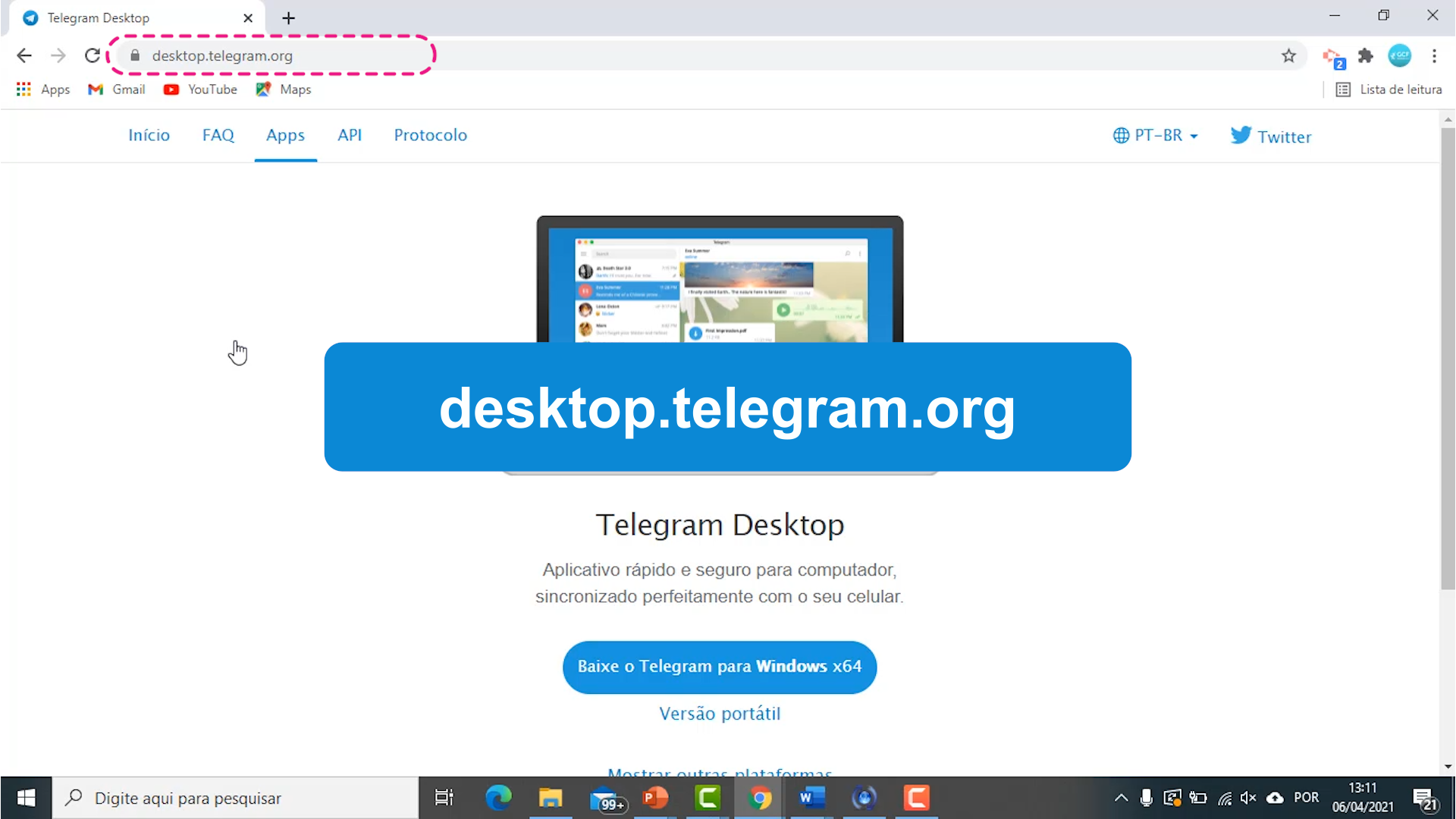Click the bookmark star icon
The width and height of the screenshot is (1456, 819).
click(x=1289, y=55)
